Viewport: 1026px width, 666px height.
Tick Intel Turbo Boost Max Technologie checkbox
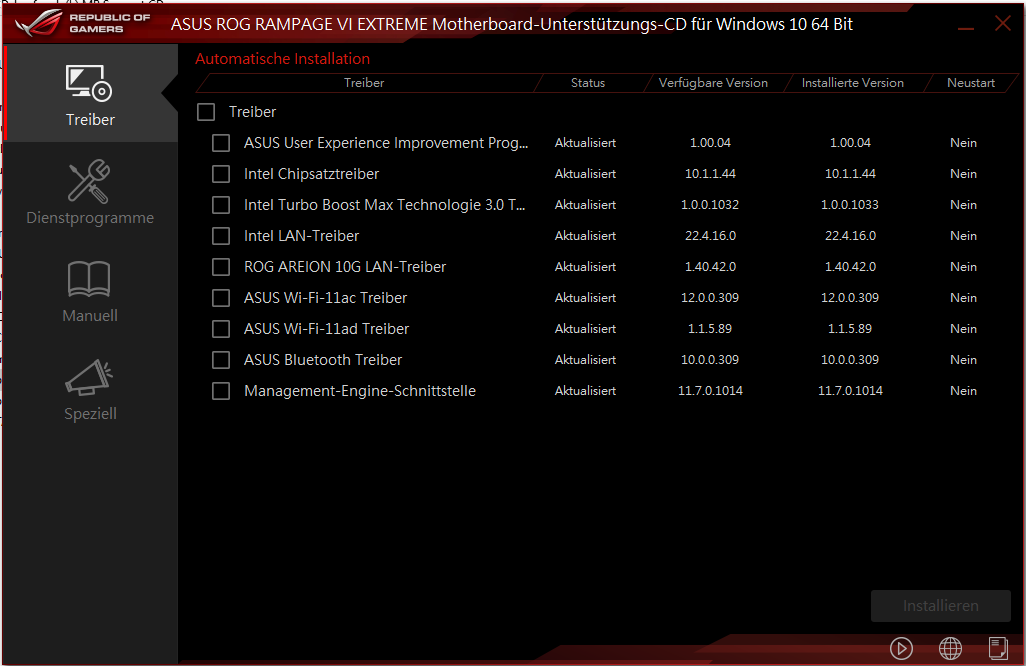tap(221, 205)
